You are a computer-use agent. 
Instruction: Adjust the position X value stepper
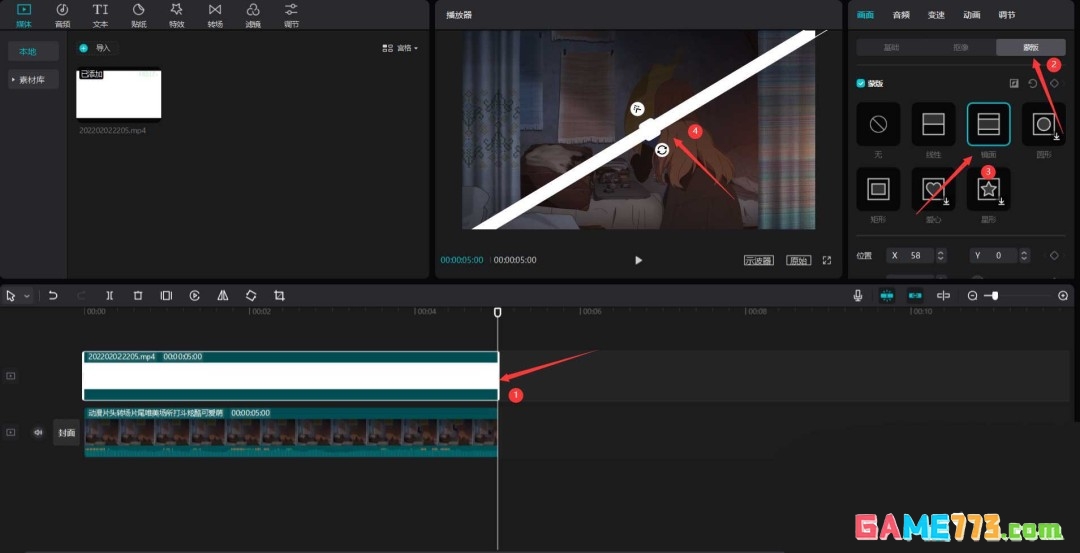941,255
